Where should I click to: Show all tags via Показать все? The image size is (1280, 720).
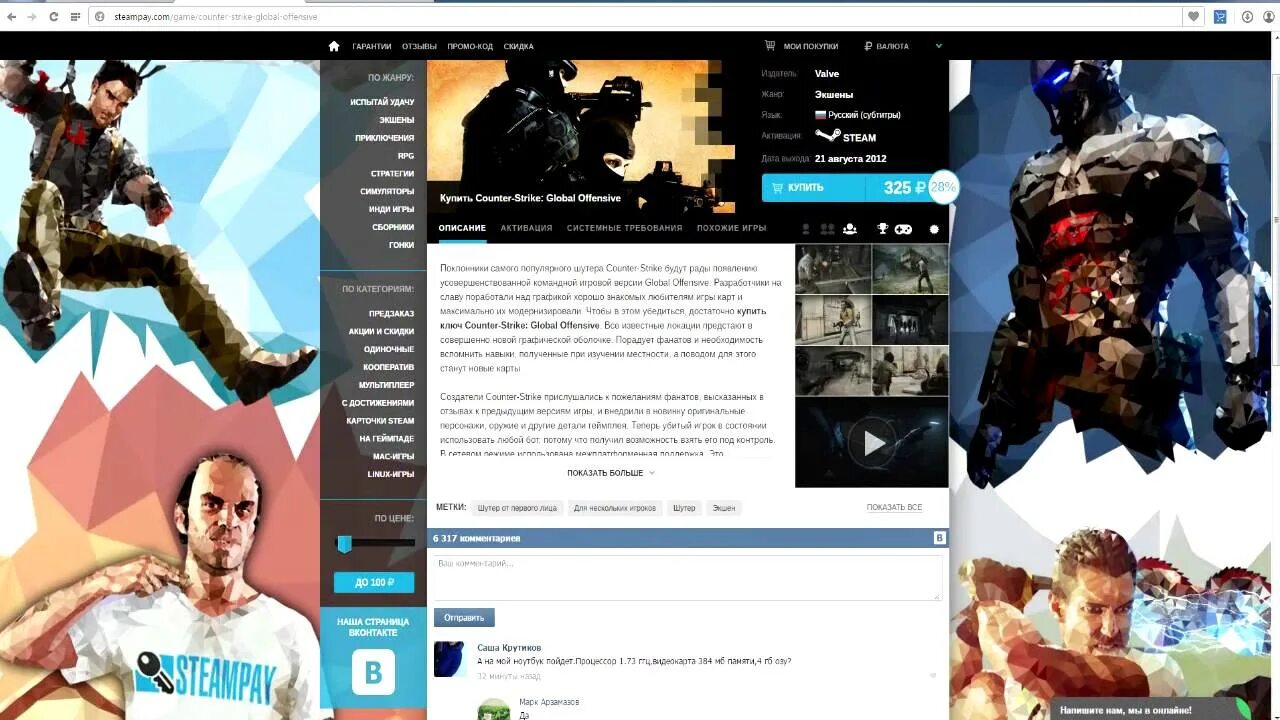(x=894, y=508)
